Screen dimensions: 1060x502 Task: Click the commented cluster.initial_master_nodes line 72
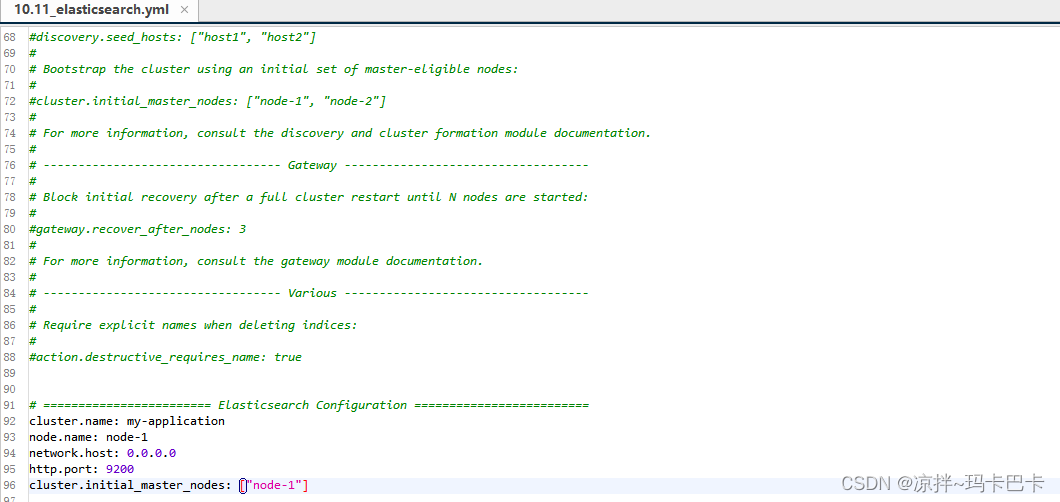pyautogui.click(x=208, y=101)
